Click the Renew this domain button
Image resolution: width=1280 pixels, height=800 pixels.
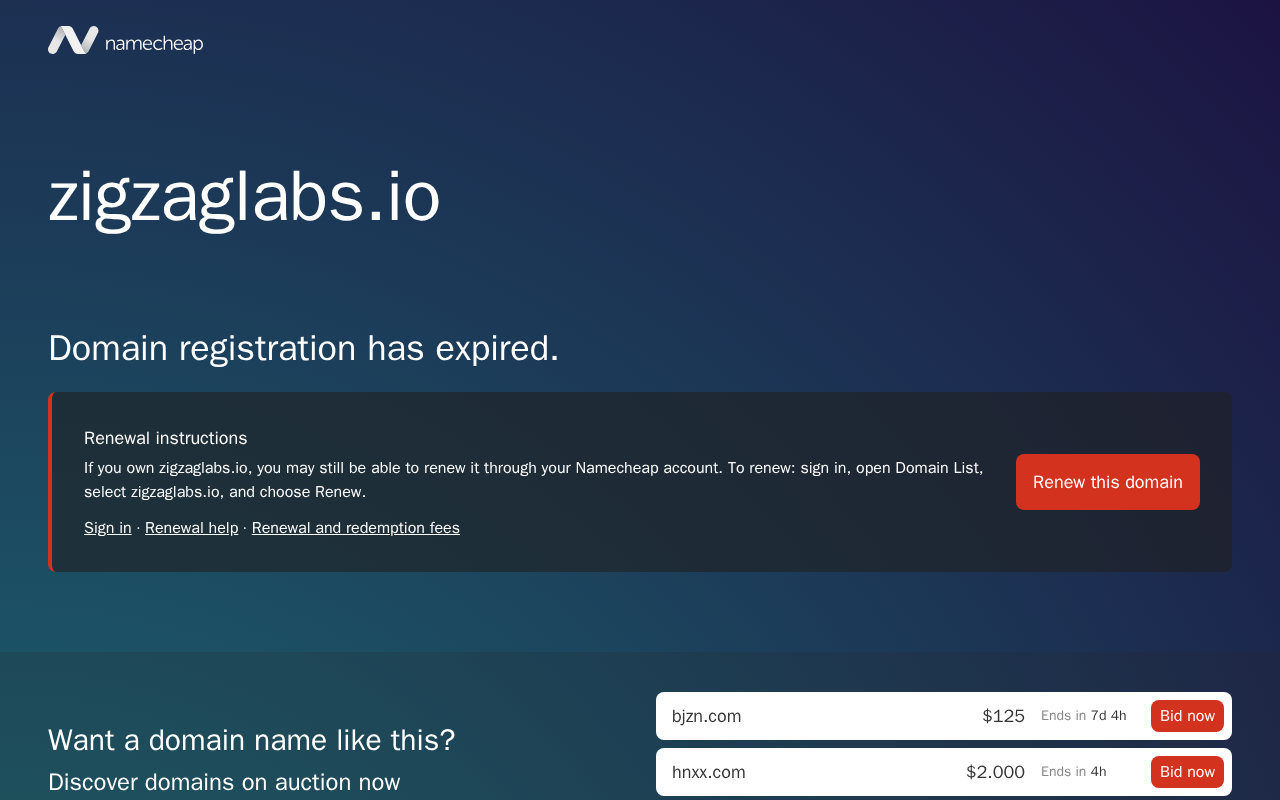1108,482
